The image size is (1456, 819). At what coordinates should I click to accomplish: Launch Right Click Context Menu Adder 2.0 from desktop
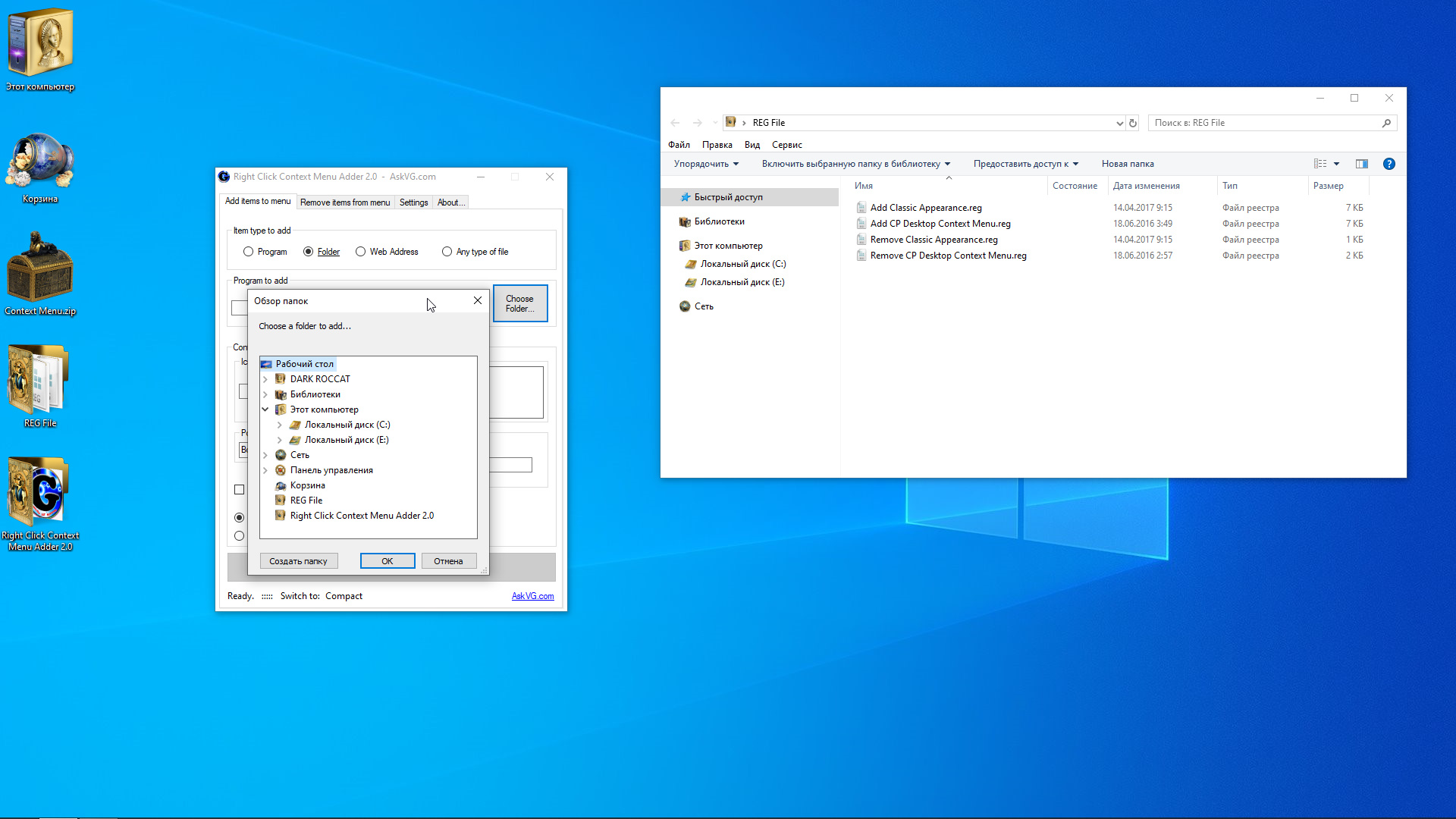pyautogui.click(x=40, y=491)
